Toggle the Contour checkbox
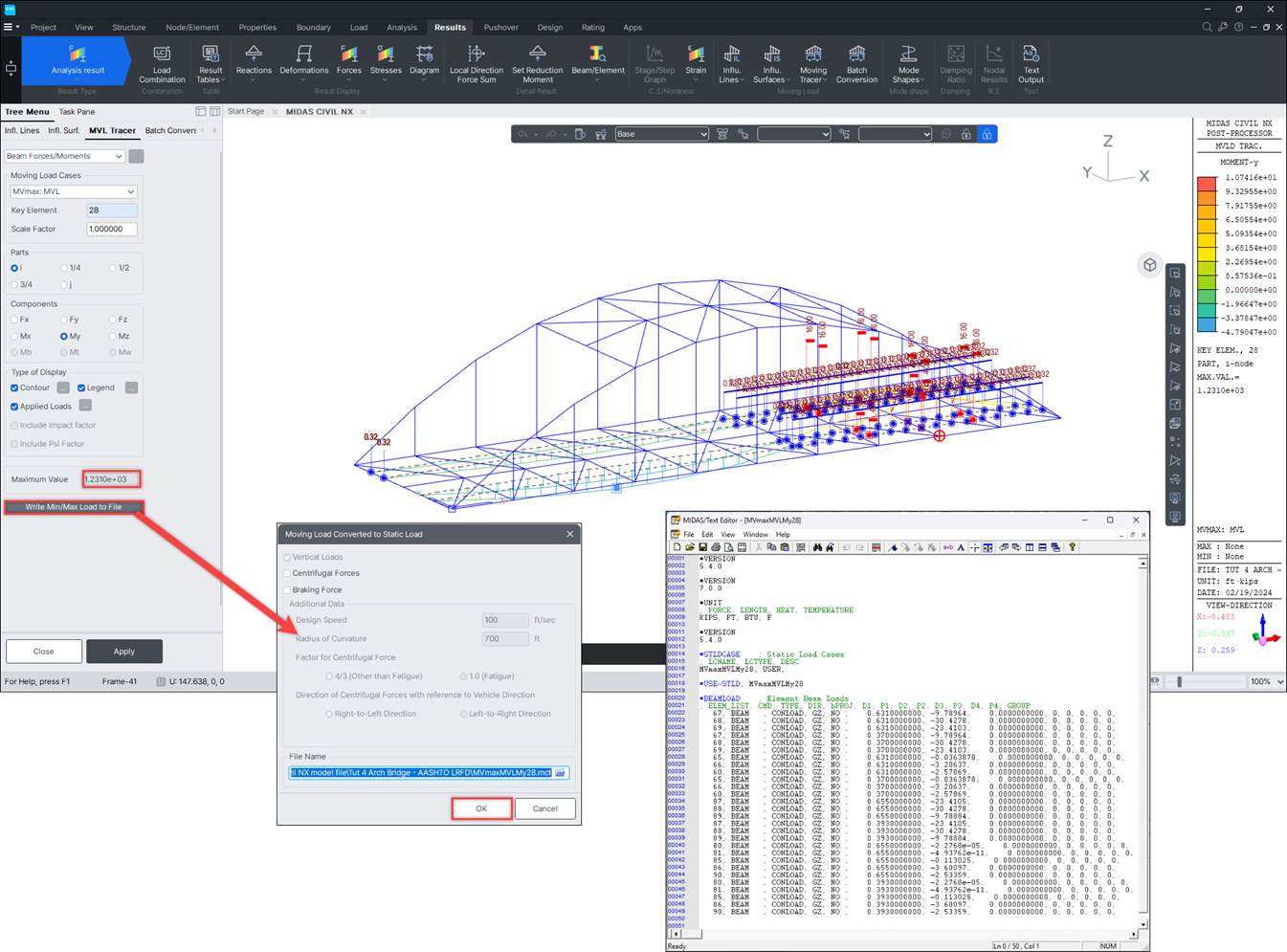 (14, 387)
